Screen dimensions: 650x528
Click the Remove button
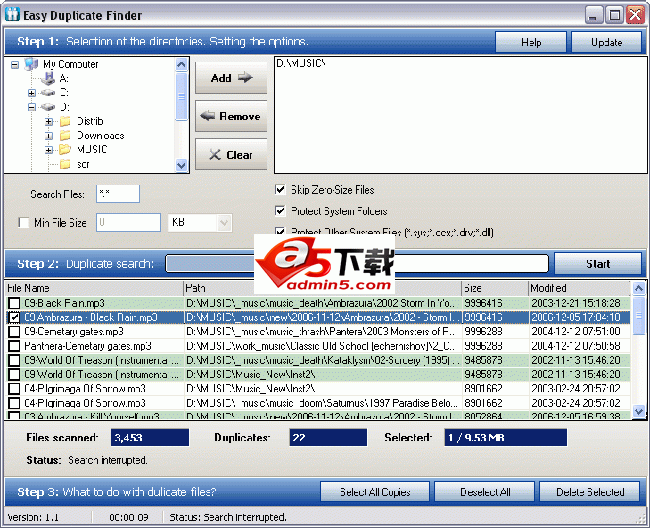point(231,116)
